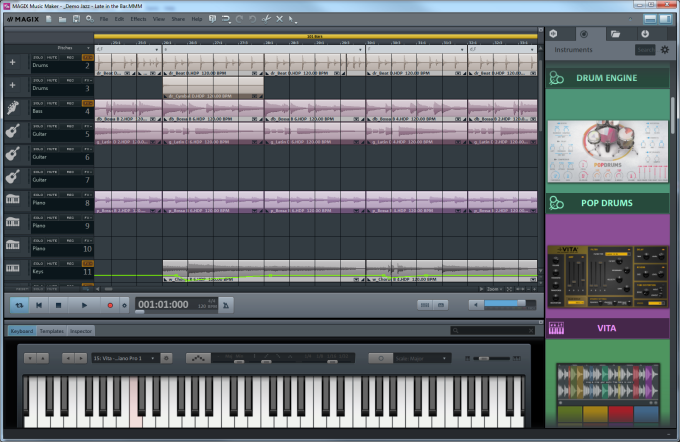Click the guitar icon on track 6
The image size is (680, 442).
(x=13, y=154)
